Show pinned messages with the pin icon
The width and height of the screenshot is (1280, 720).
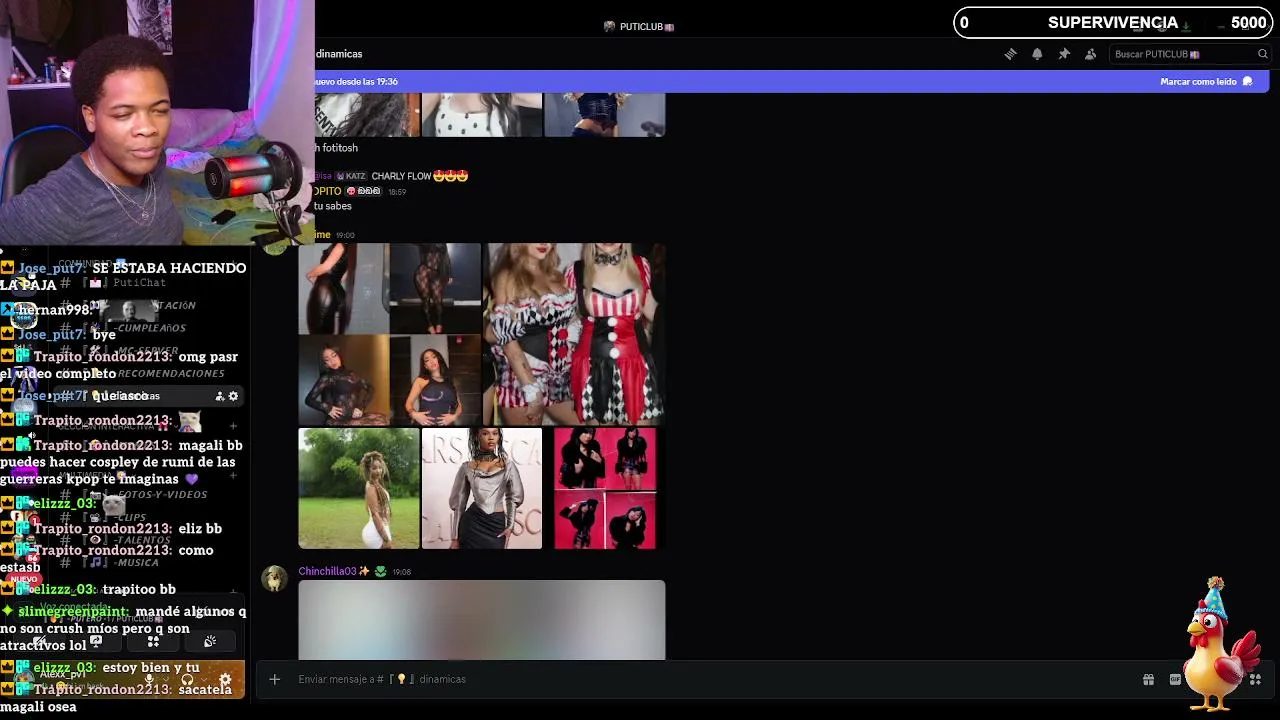coord(1064,54)
